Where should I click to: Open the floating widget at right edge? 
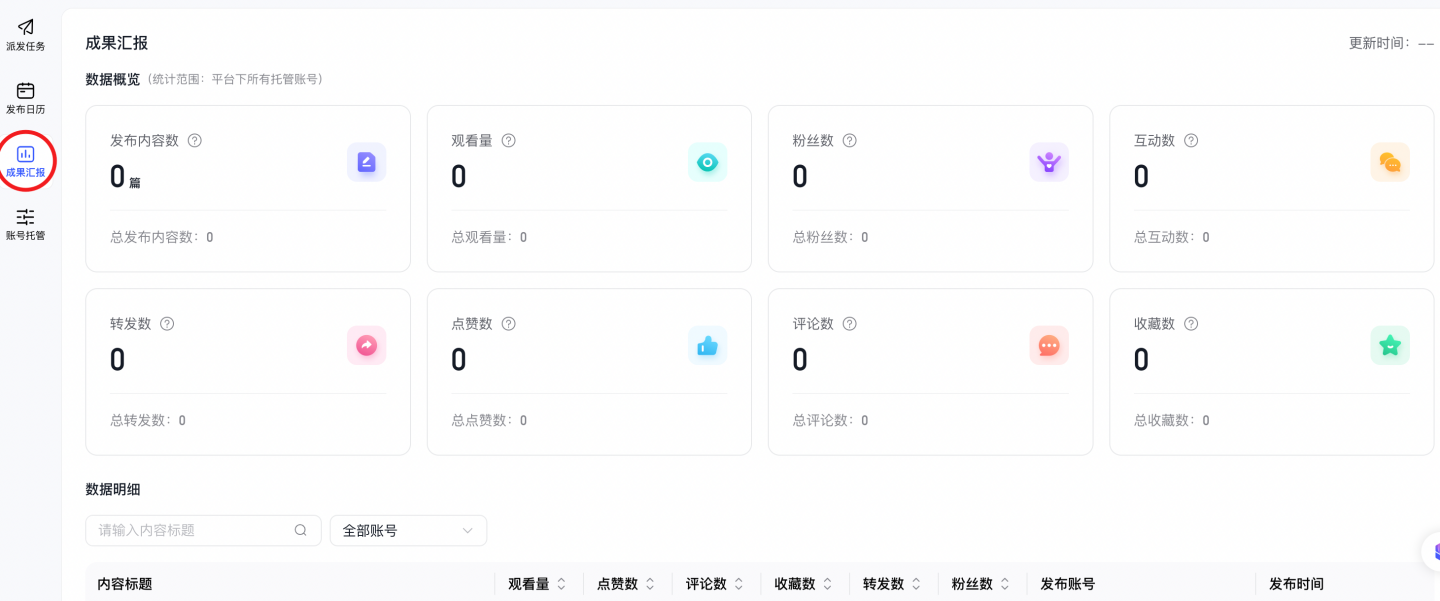pos(1432,551)
